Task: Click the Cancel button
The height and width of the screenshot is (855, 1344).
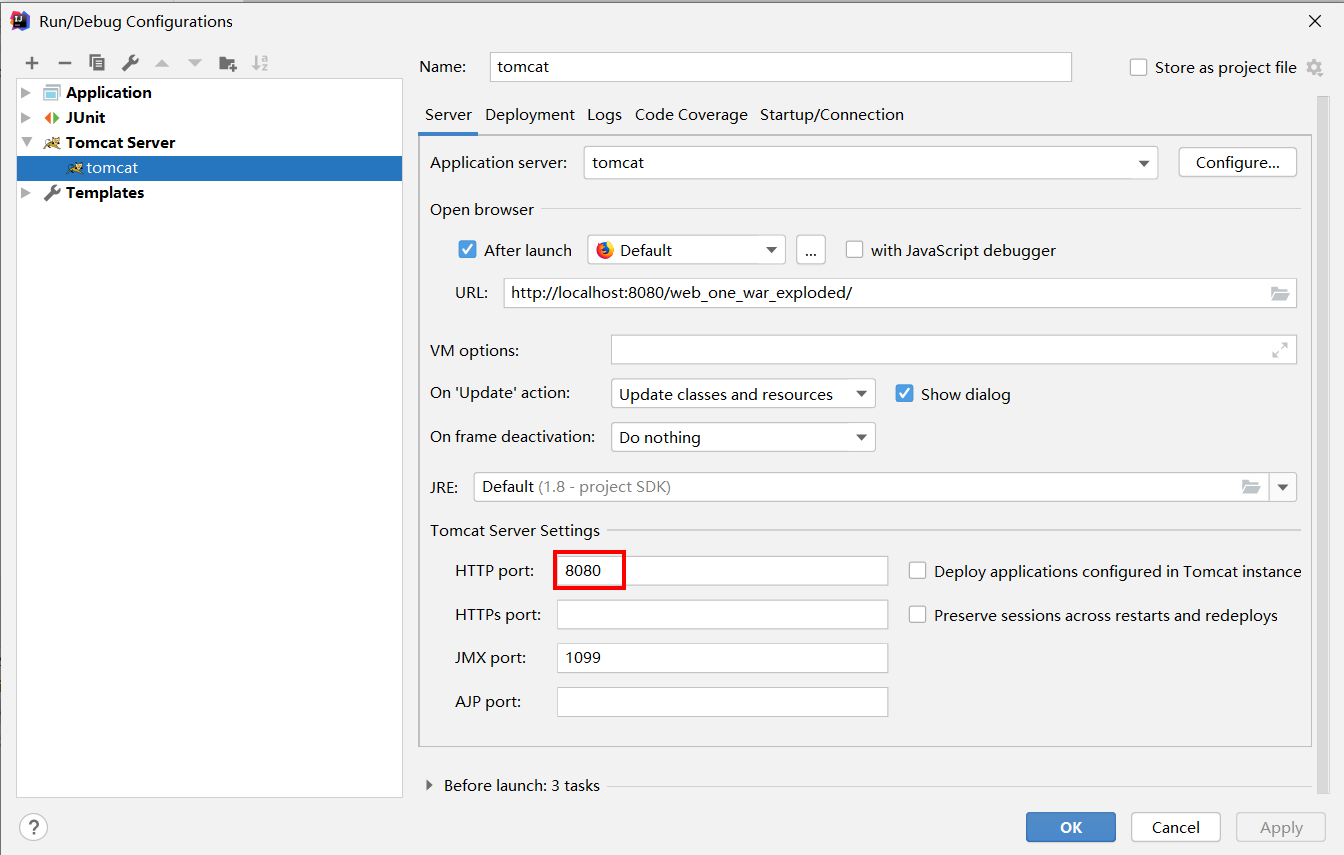Action: tap(1176, 827)
